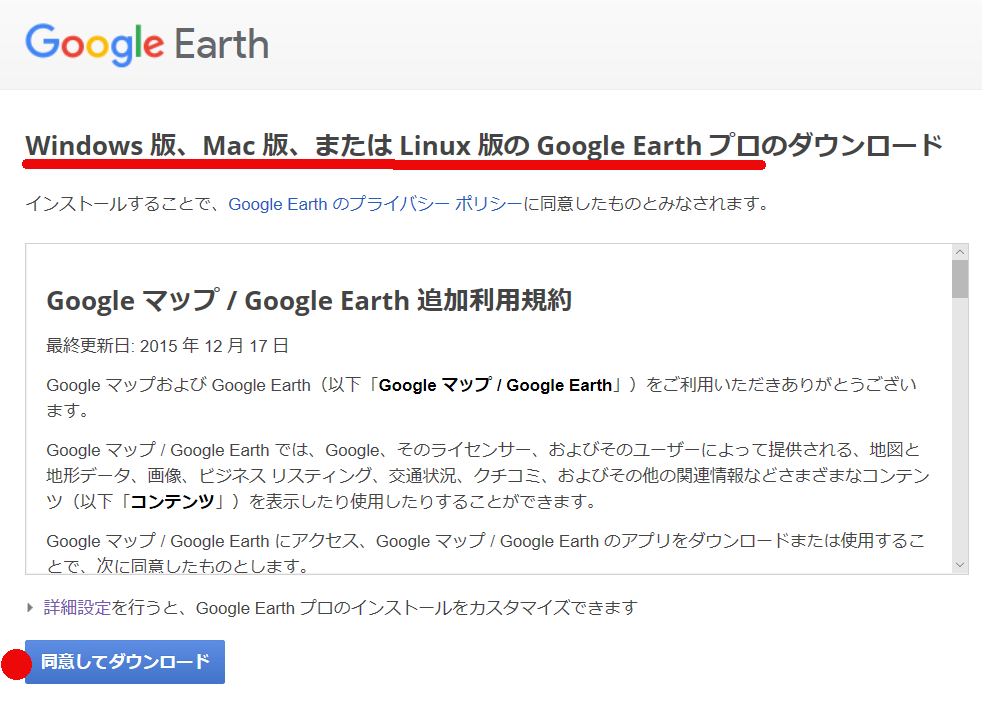Viewport: 982px width, 724px height.
Task: Click the gray Earth wordmark in header
Action: coord(222,44)
